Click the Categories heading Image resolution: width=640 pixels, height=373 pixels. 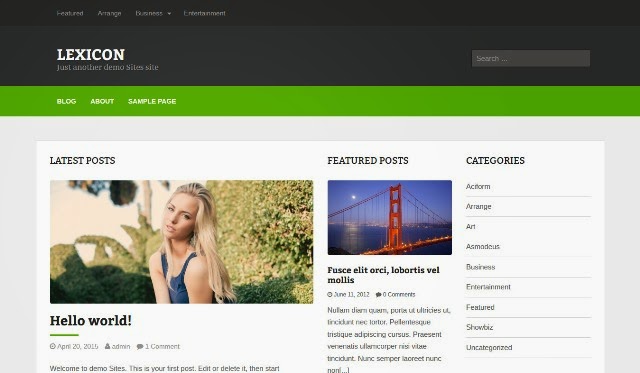[x=495, y=161]
